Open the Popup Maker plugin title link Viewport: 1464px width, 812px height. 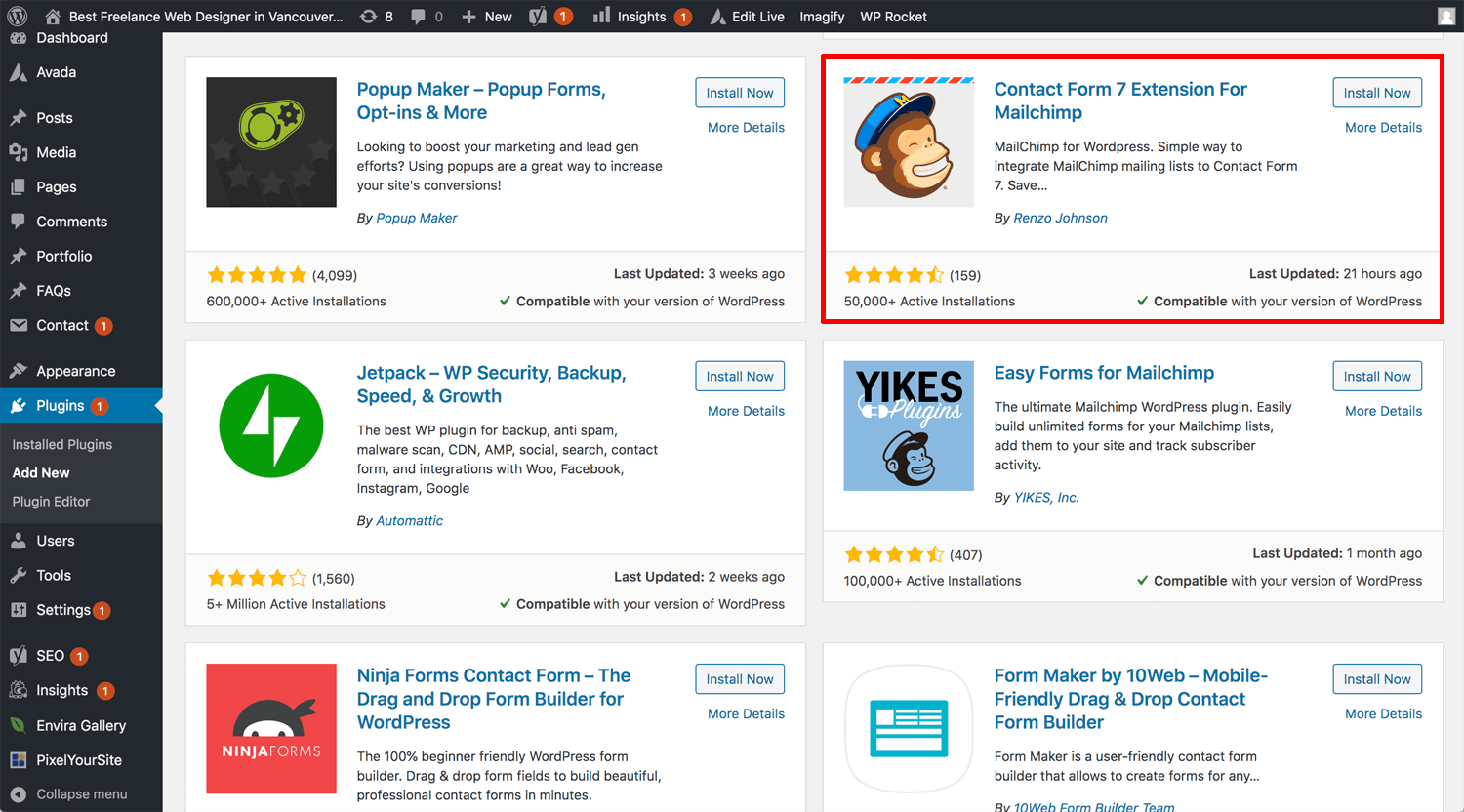point(481,101)
